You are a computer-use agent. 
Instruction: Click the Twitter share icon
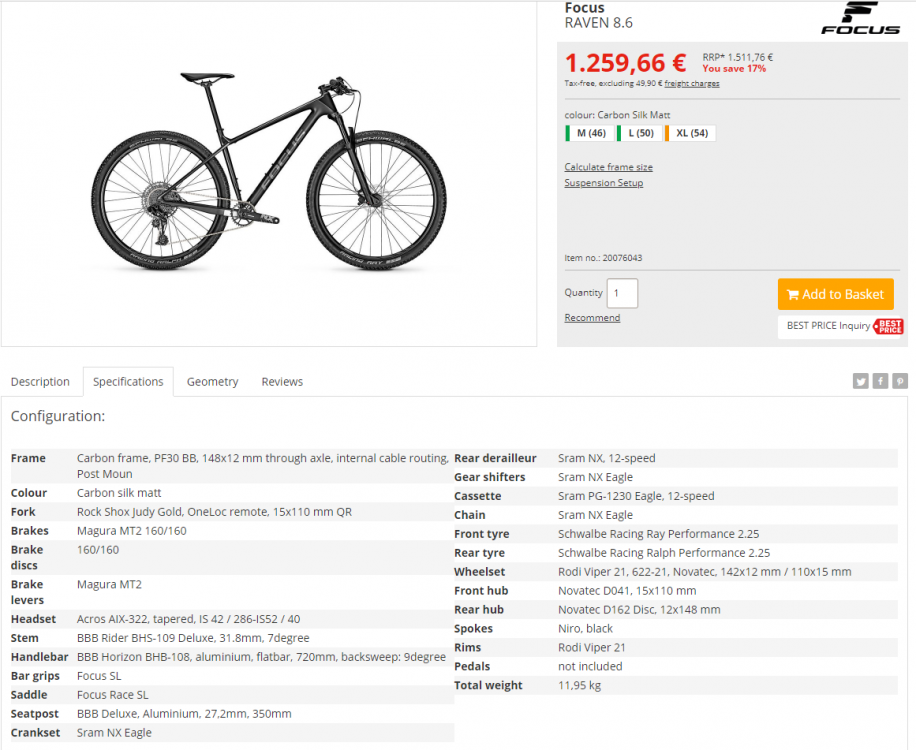tap(860, 381)
